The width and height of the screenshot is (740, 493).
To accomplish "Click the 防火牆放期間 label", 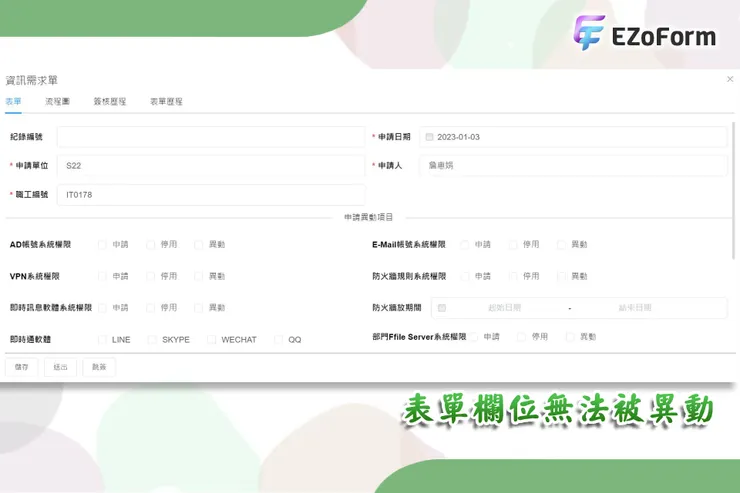I will (x=397, y=308).
